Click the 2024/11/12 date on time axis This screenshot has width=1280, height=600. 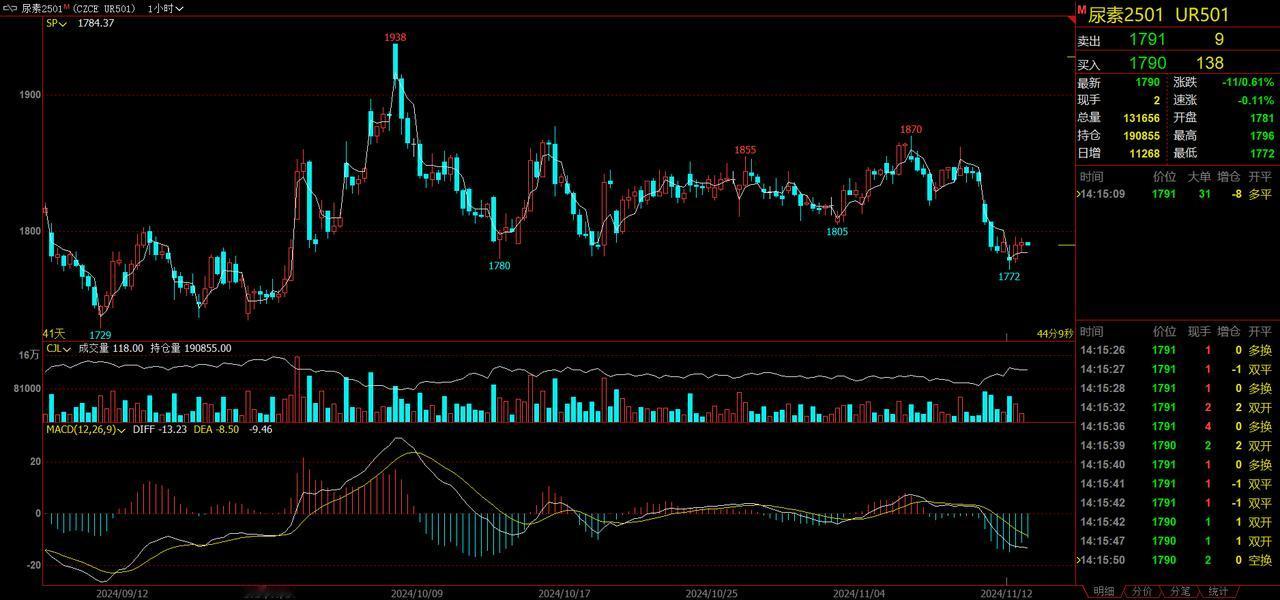[1005, 592]
